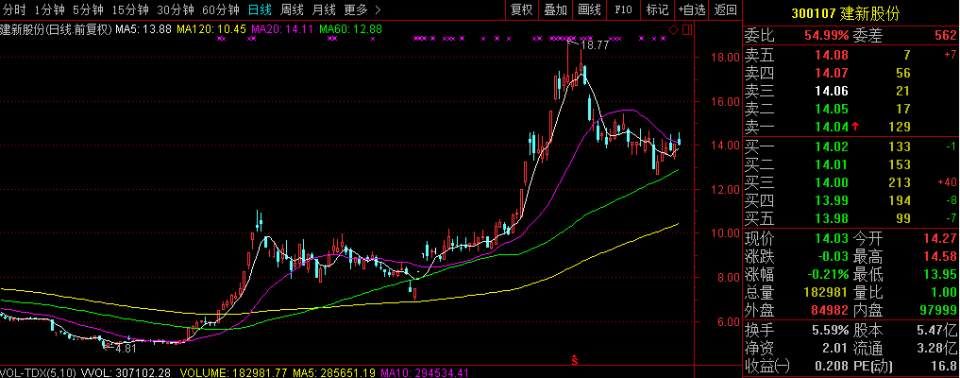Open the 画线 drawing tools

590,10
